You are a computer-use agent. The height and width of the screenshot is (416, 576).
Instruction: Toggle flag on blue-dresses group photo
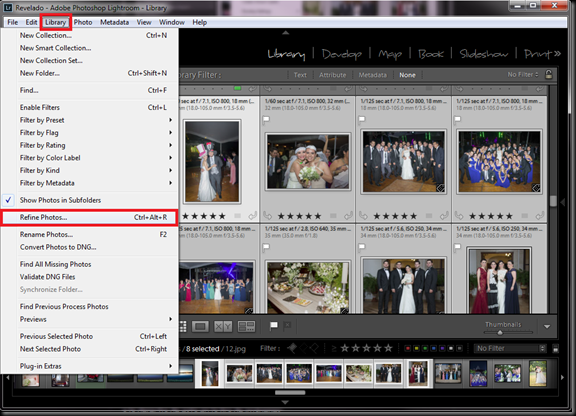(457, 119)
